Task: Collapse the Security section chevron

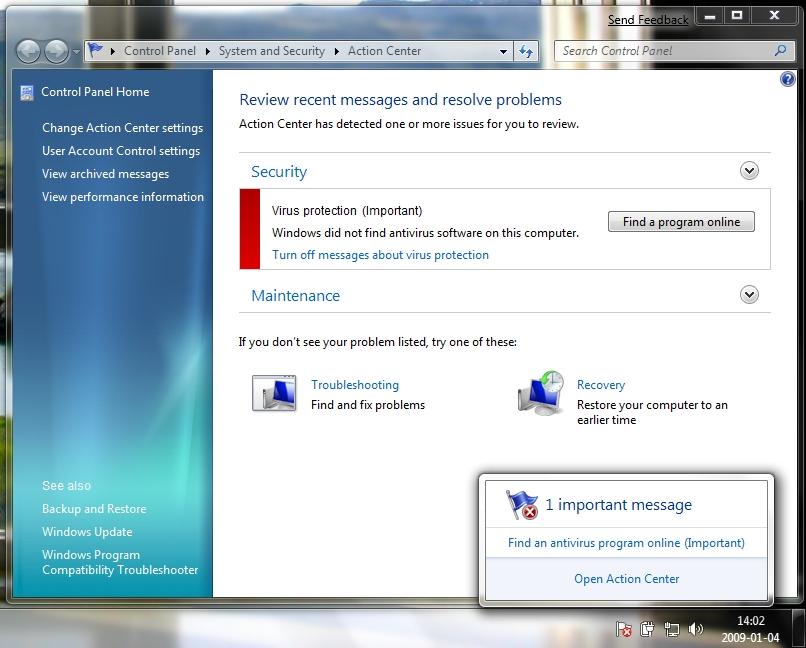Action: (x=749, y=171)
